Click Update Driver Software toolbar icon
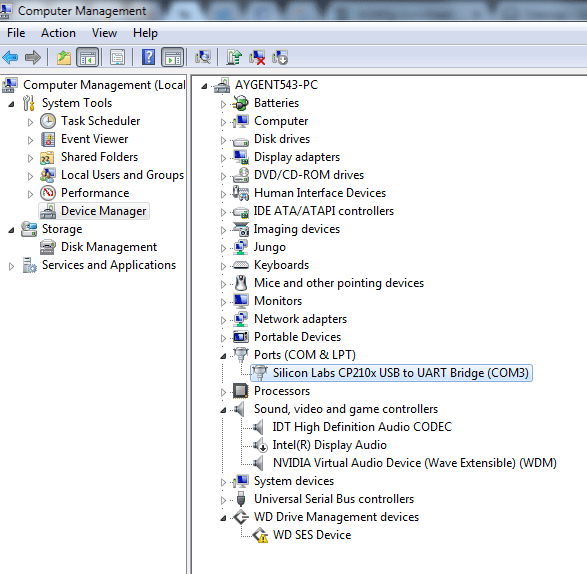587x574 pixels. click(234, 57)
